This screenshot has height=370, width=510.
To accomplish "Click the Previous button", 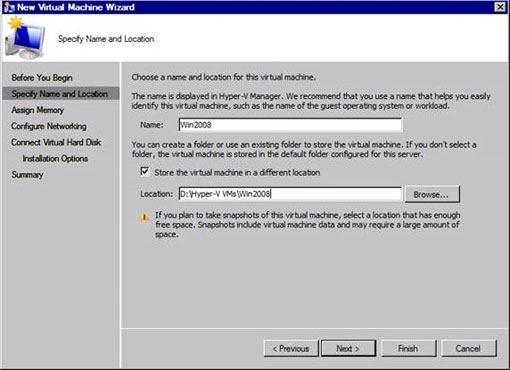I will (291, 349).
